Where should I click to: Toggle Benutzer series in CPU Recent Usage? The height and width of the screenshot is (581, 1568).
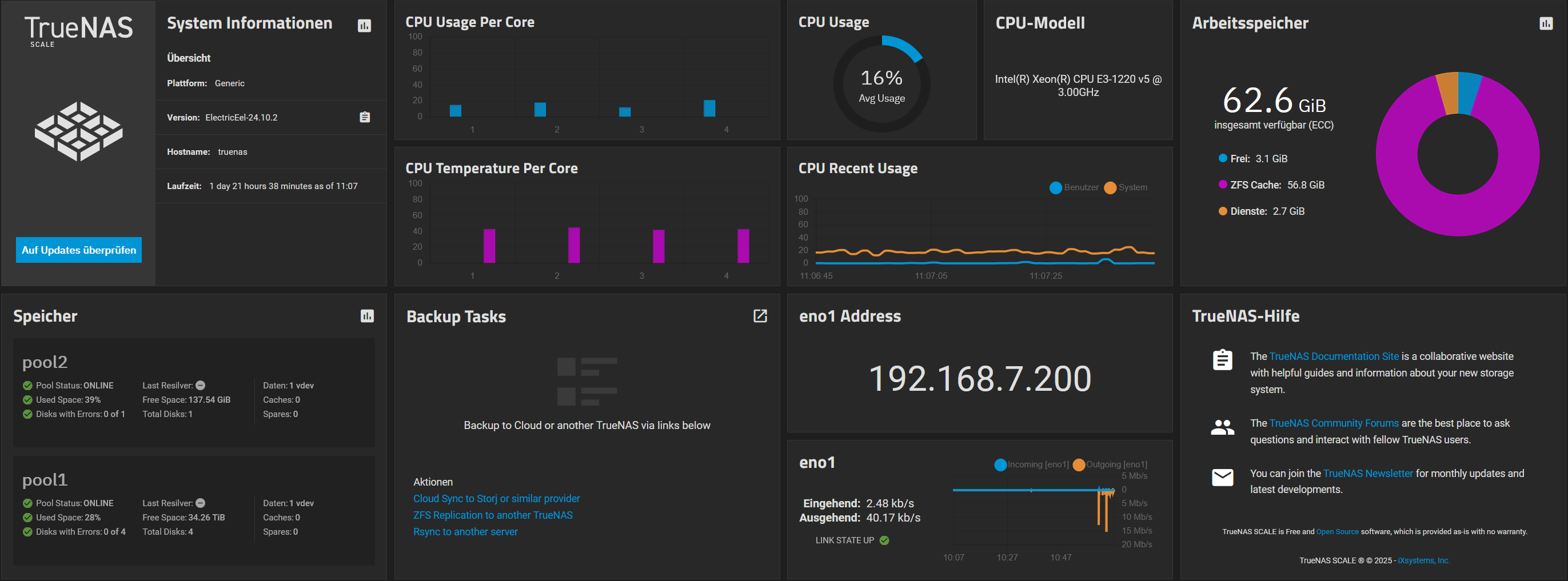pos(1074,187)
